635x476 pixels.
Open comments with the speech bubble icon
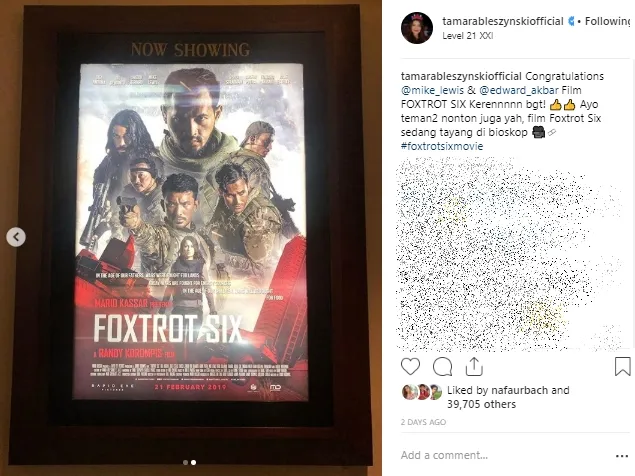(x=442, y=367)
